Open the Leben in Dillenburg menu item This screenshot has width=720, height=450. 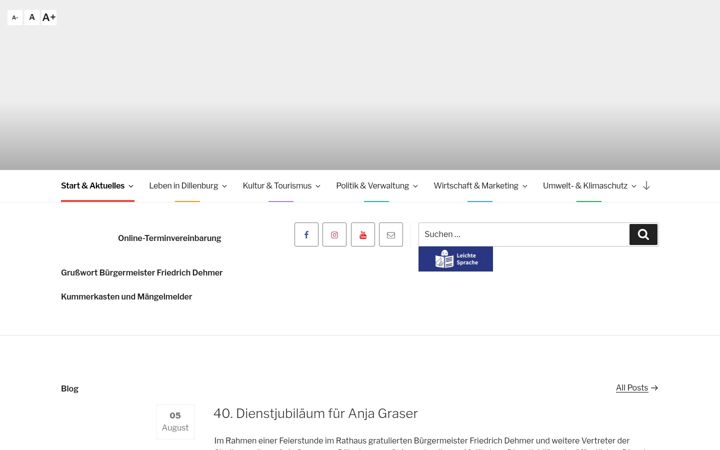coord(184,186)
